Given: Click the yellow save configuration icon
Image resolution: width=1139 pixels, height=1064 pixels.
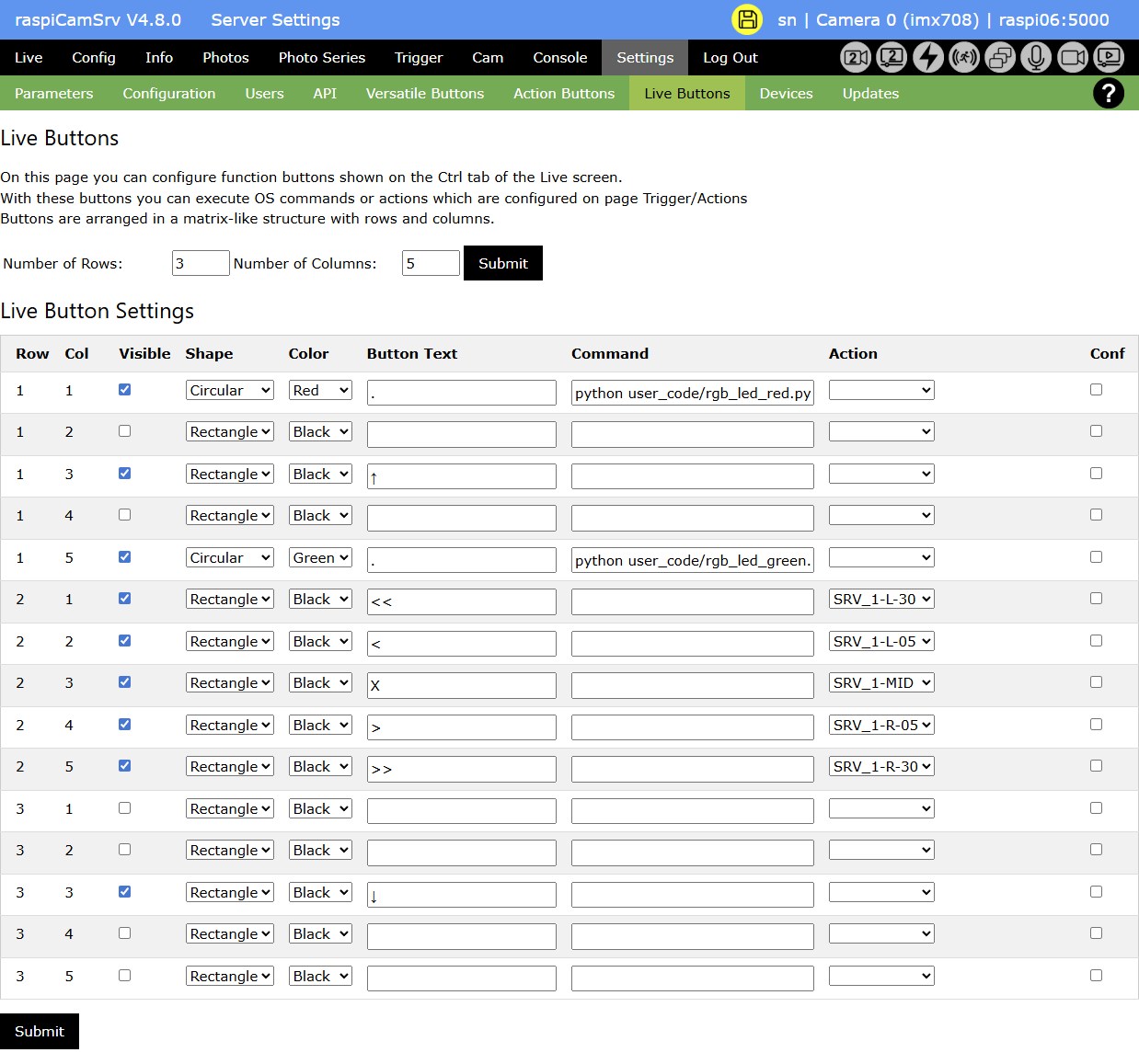Looking at the screenshot, I should pos(746,19).
